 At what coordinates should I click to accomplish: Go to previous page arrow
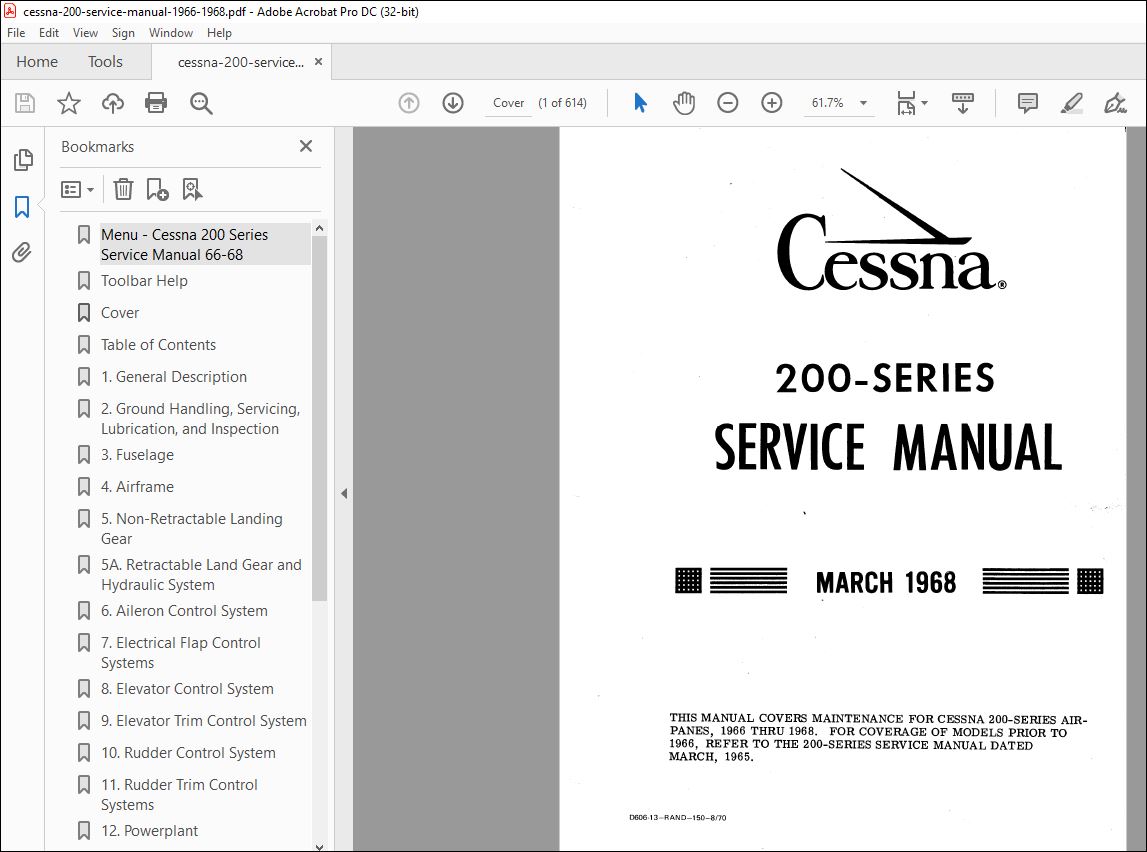pos(409,103)
